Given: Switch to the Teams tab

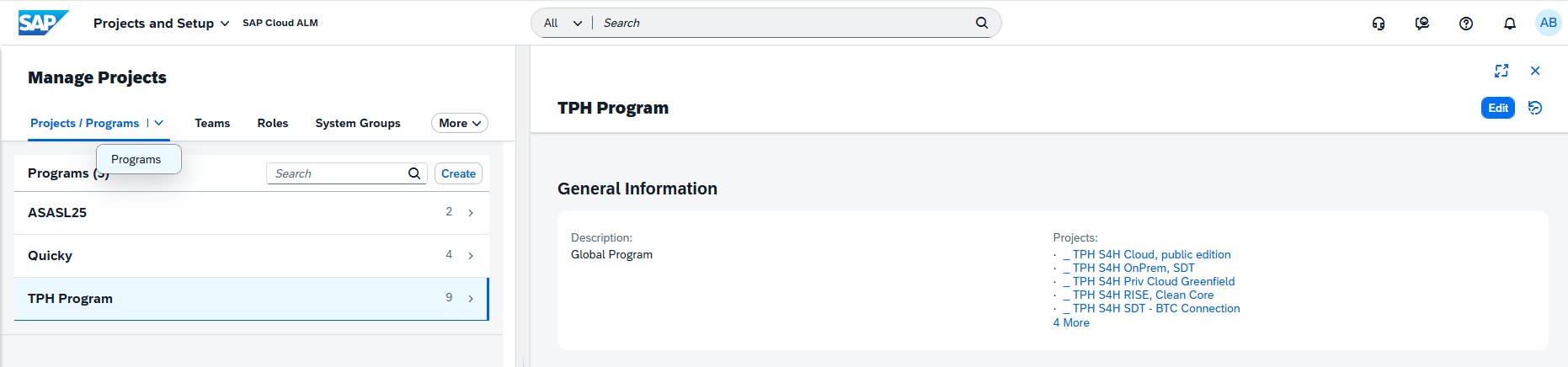Looking at the screenshot, I should [x=212, y=123].
